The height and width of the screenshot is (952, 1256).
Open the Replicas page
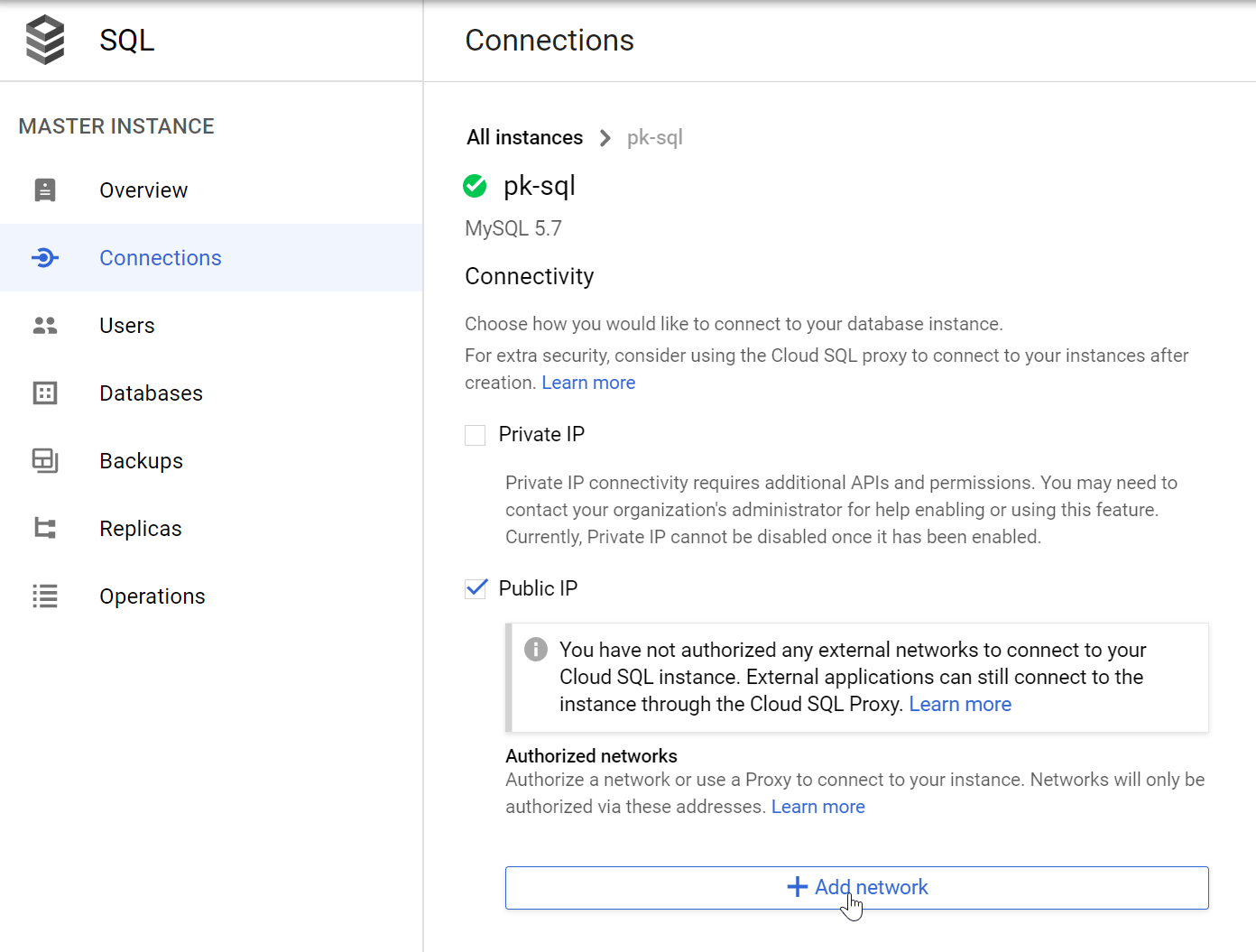[x=211, y=529]
